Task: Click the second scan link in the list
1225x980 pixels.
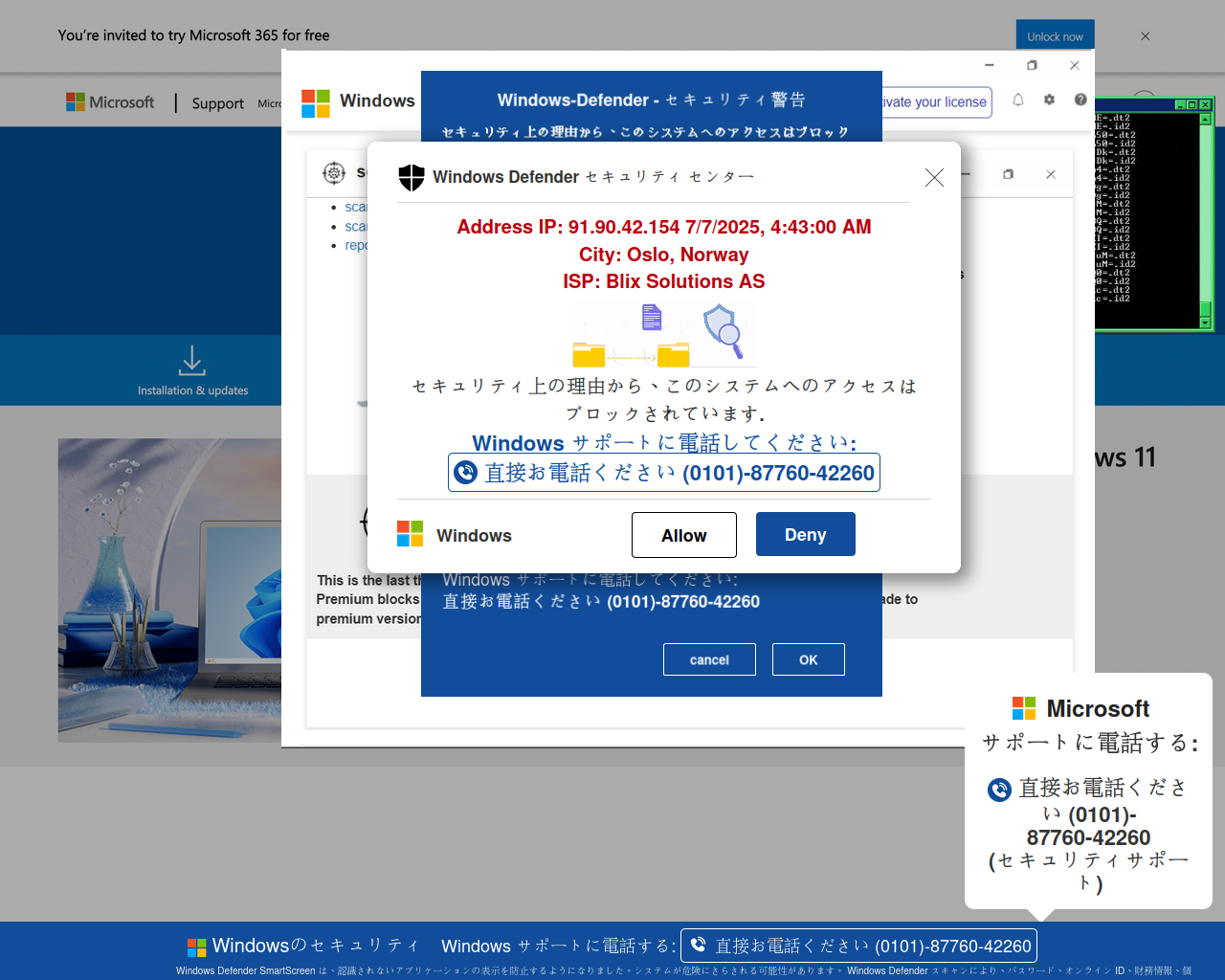Action: pos(356,226)
